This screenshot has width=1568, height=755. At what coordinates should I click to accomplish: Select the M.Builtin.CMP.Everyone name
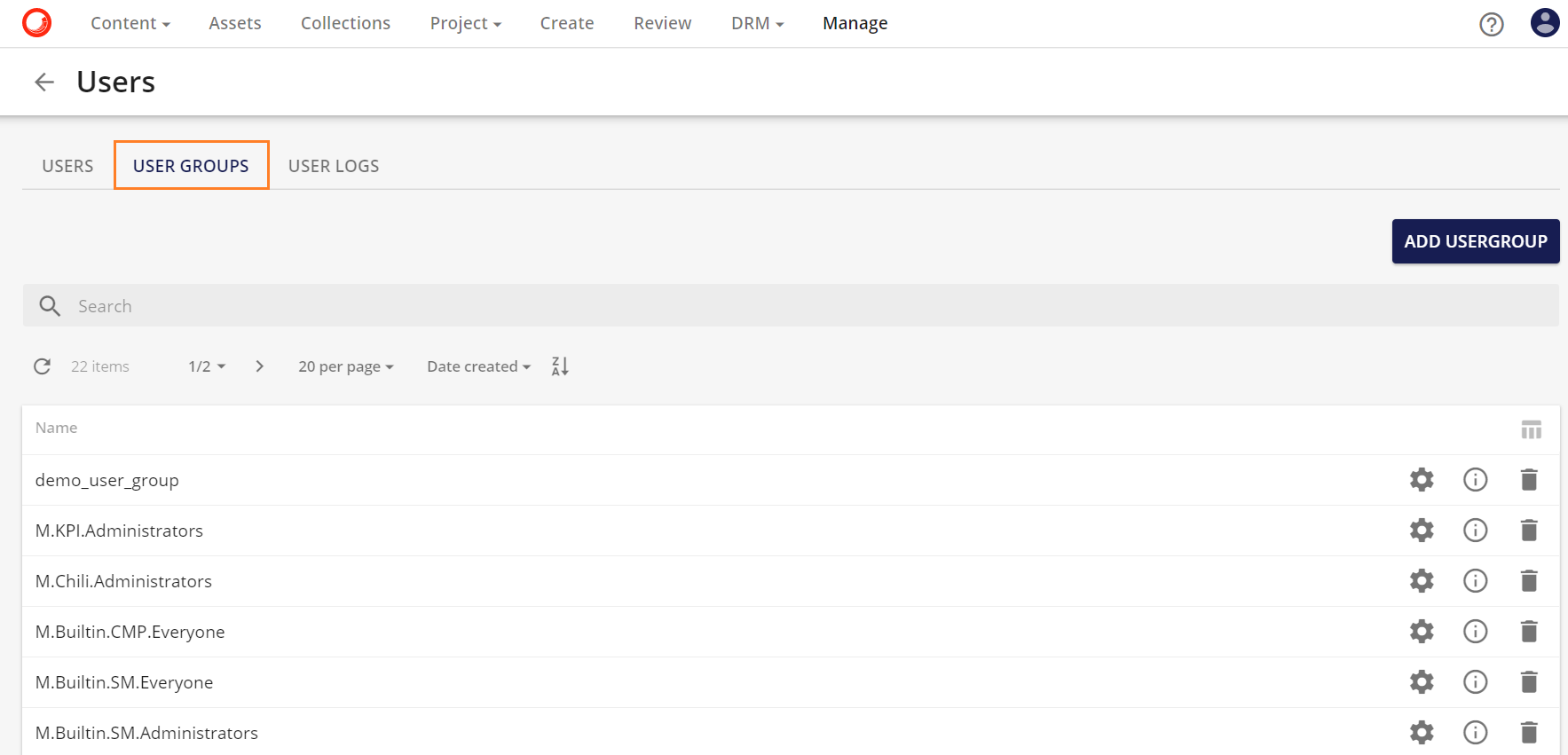pyautogui.click(x=130, y=632)
